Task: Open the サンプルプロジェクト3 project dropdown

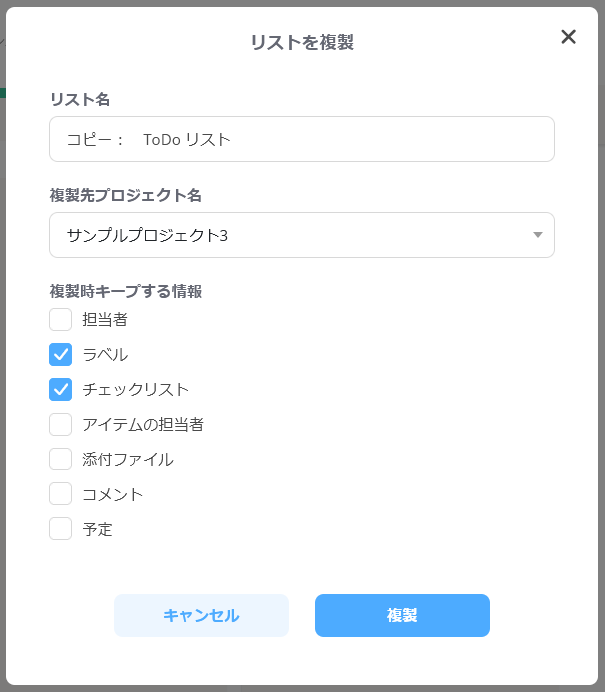Action: (302, 235)
